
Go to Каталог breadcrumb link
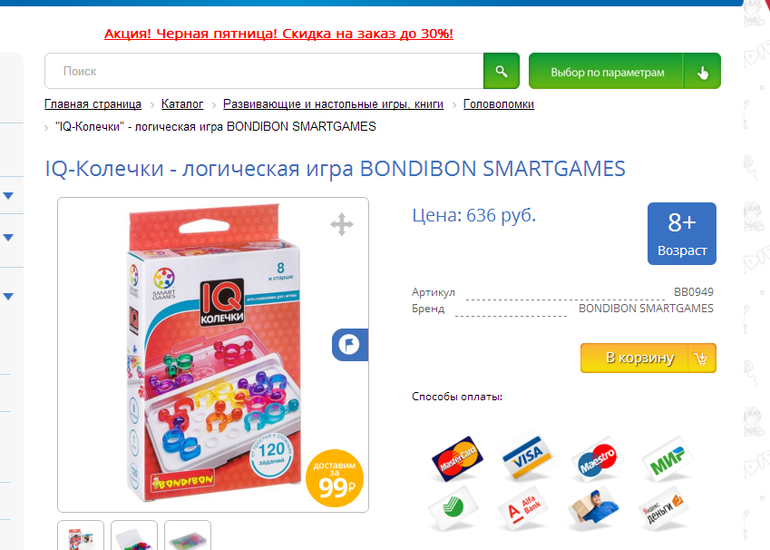tap(182, 104)
